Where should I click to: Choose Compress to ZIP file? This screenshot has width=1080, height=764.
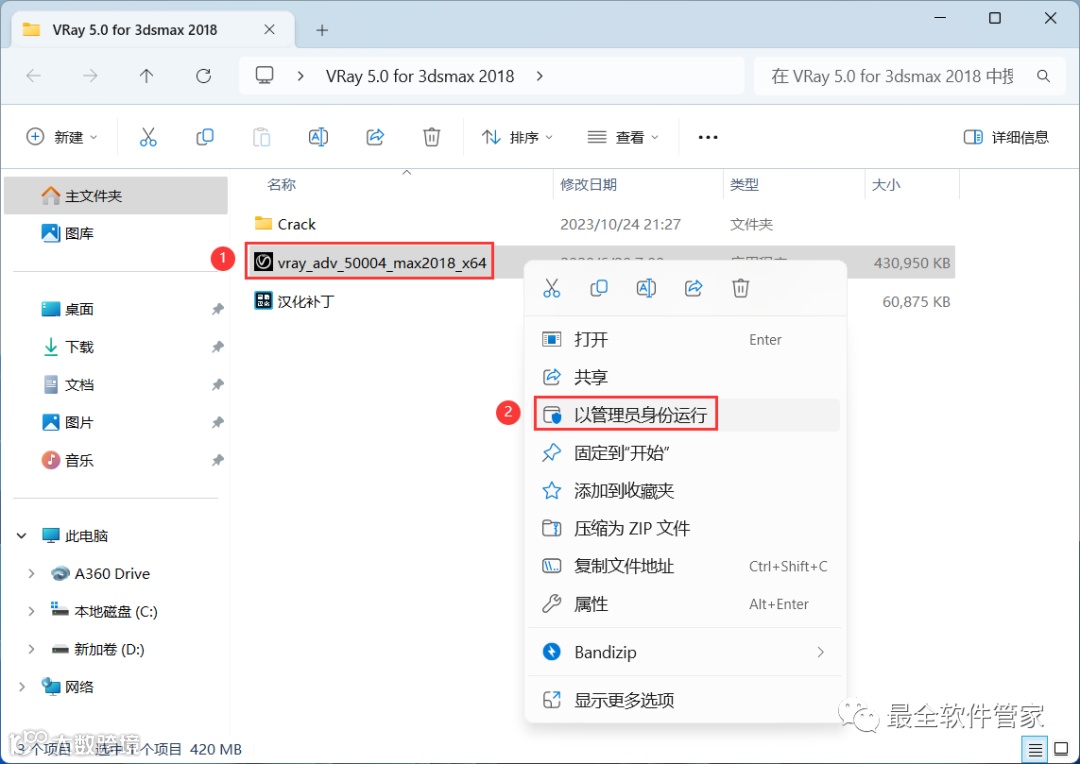point(687,528)
